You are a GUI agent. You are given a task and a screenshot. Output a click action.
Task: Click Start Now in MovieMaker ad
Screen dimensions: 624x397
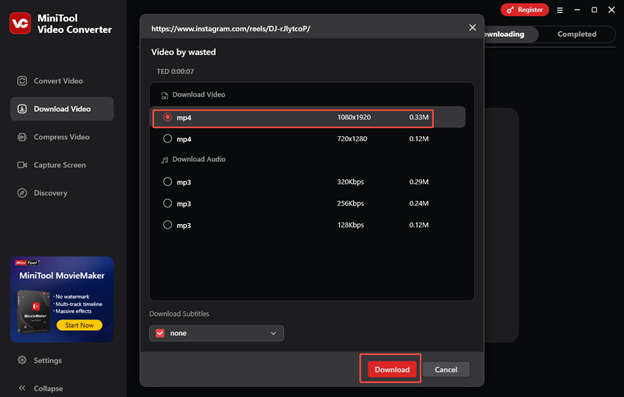[79, 325]
